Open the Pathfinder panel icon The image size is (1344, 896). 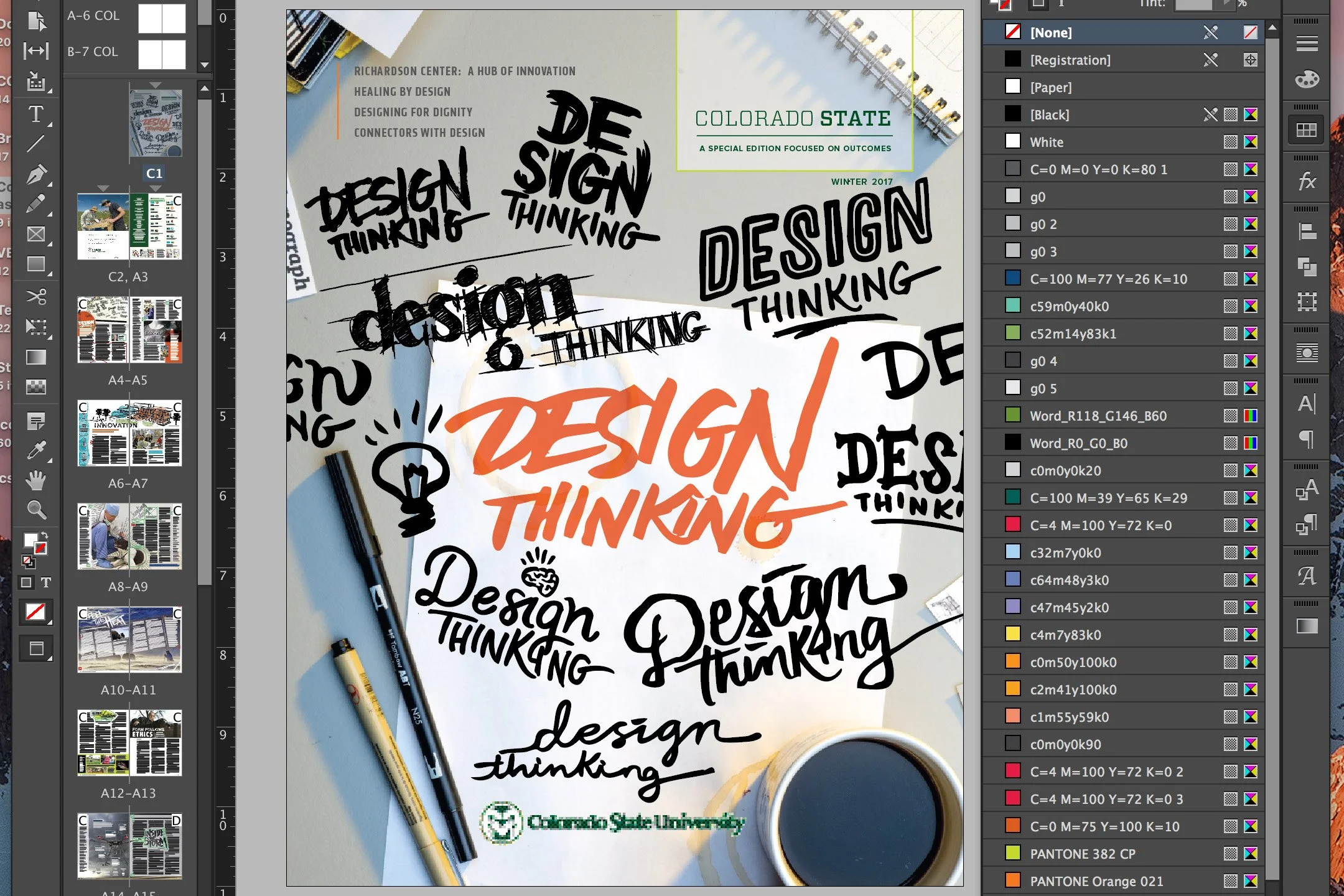(1307, 267)
